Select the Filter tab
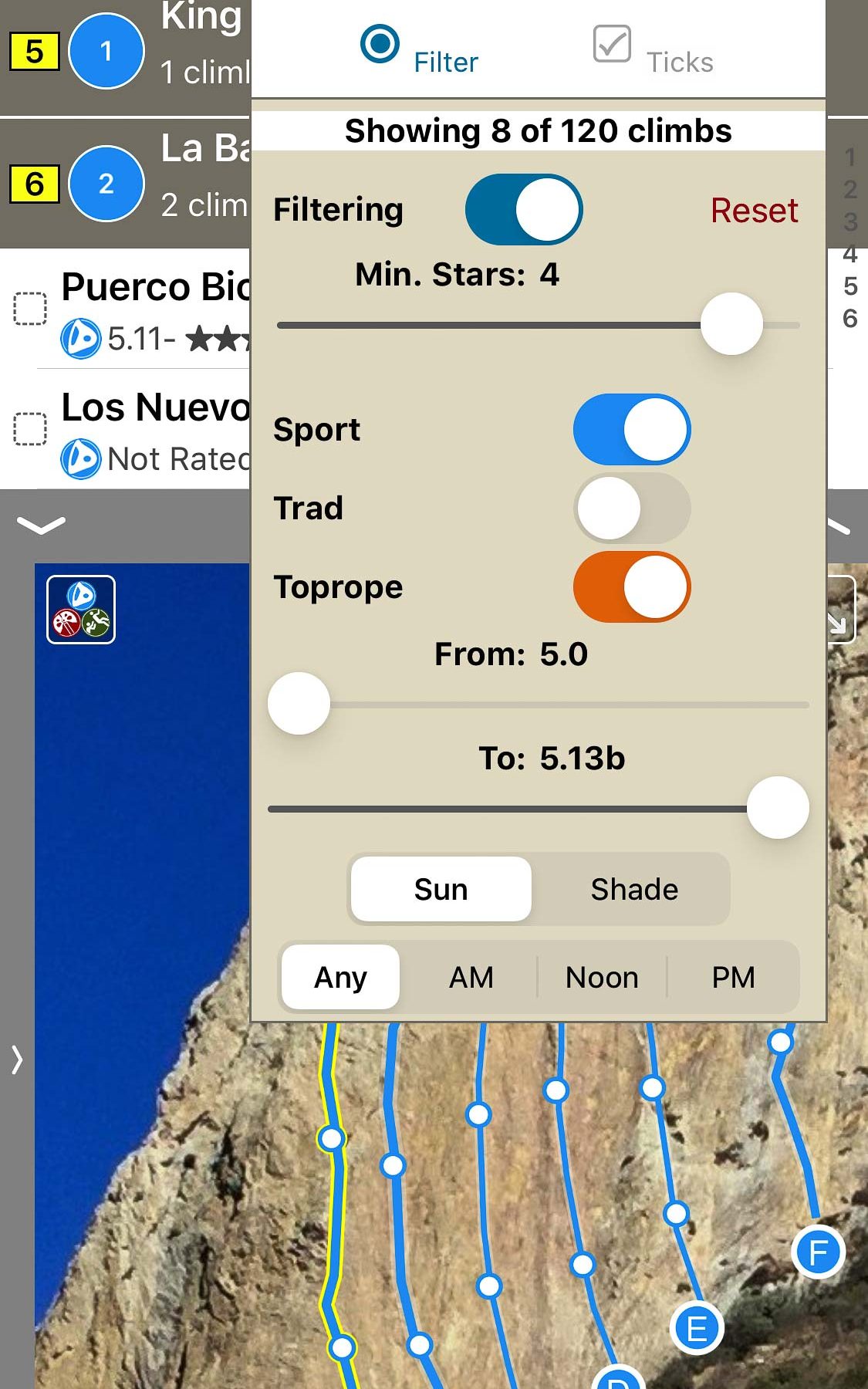 (x=420, y=49)
